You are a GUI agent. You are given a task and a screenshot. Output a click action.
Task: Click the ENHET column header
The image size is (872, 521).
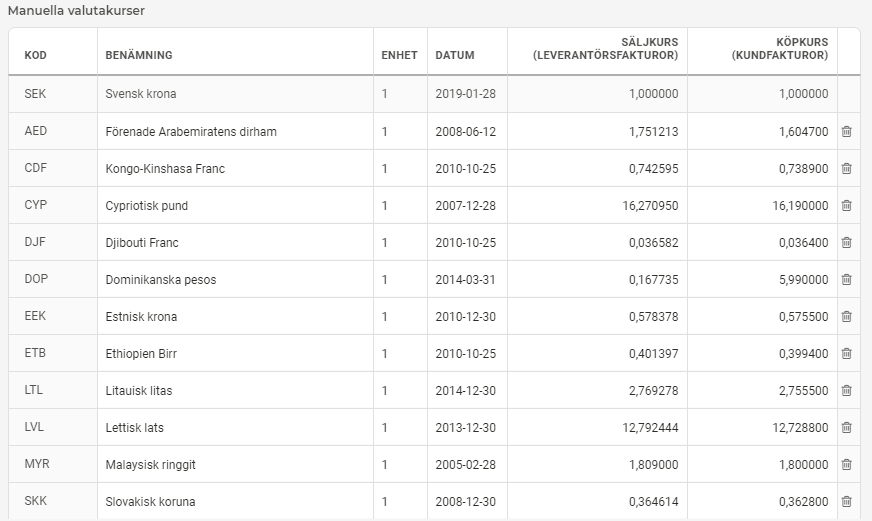tap(399, 55)
